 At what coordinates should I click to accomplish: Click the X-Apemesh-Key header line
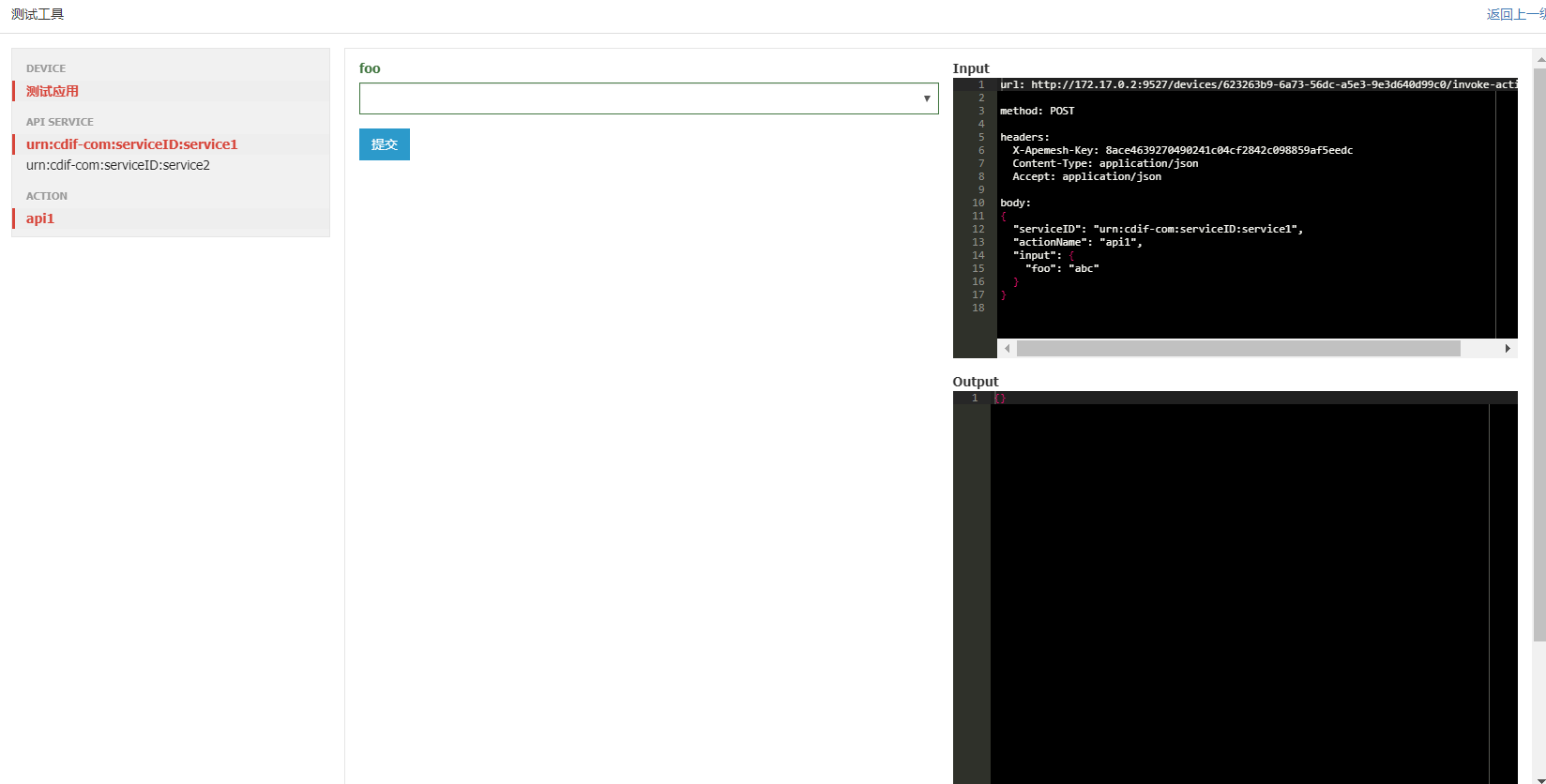coord(1182,150)
